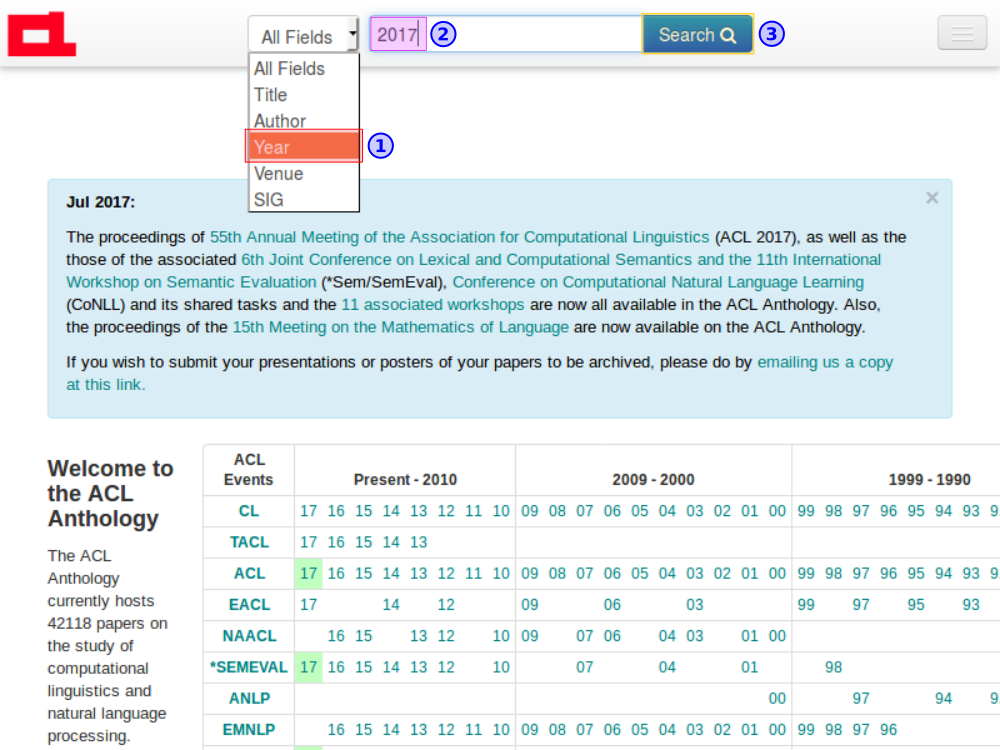Click the Jul 2017: announcement heading
The image size is (1000, 750).
[x=101, y=202]
